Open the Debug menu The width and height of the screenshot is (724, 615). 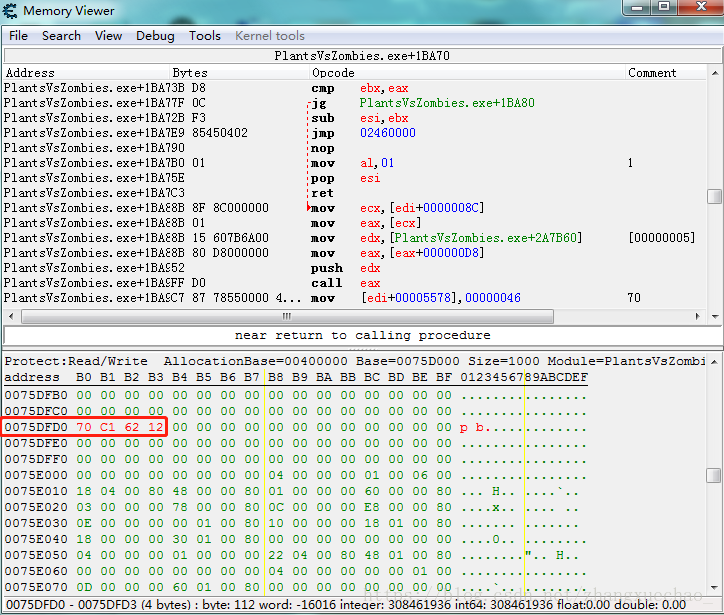click(x=155, y=36)
